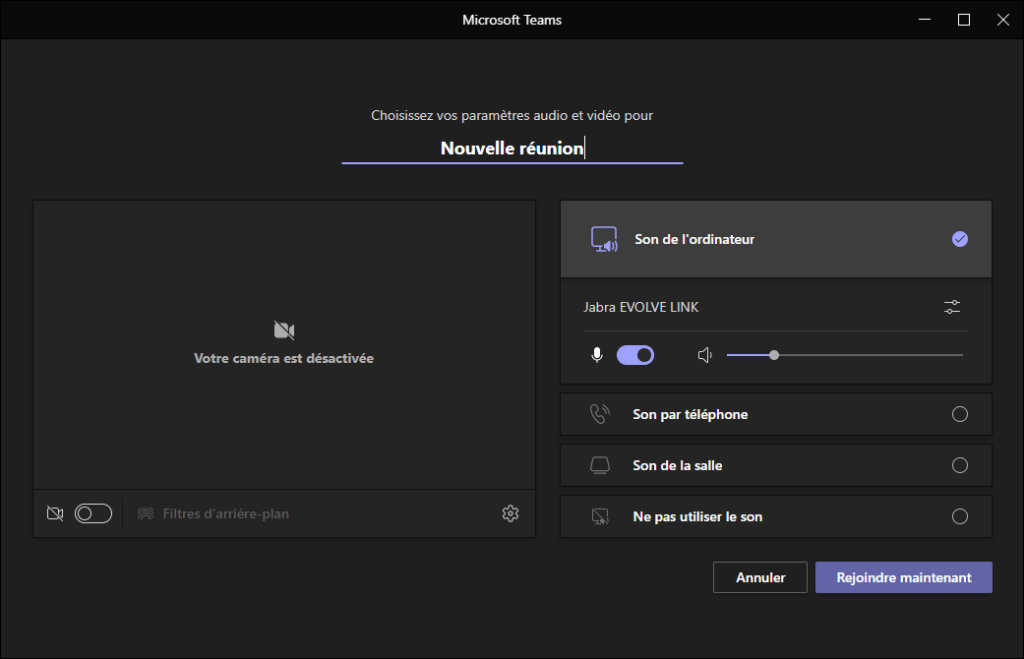Click the checked Son de l'ordinateur indicator
This screenshot has width=1024, height=659.
959,239
